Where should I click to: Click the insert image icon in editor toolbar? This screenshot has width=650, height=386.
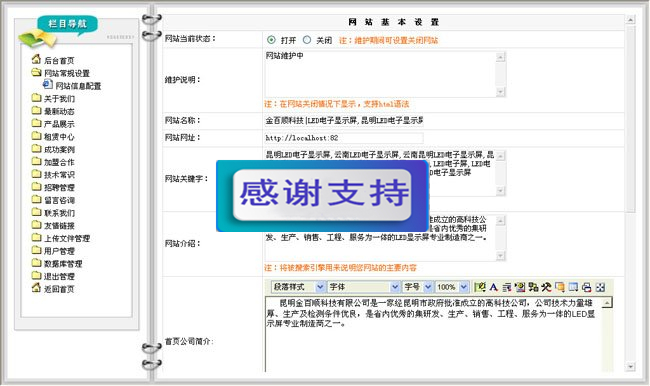pyautogui.click(x=520, y=287)
